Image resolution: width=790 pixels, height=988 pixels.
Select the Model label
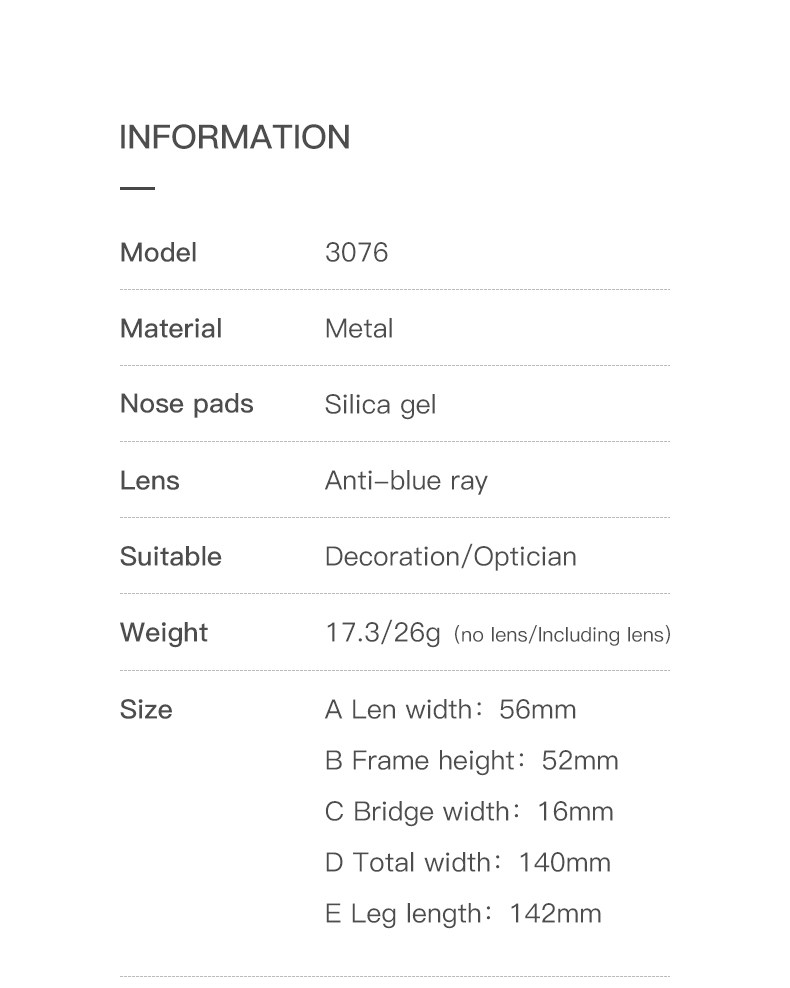[158, 253]
